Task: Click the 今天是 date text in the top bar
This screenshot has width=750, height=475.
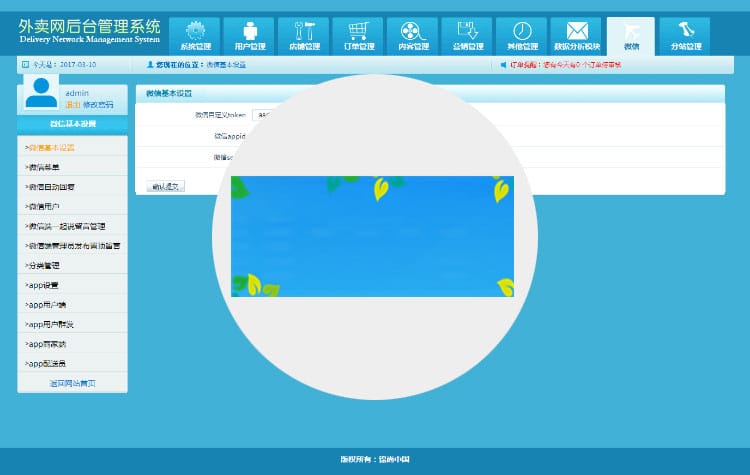Action: [x=64, y=64]
